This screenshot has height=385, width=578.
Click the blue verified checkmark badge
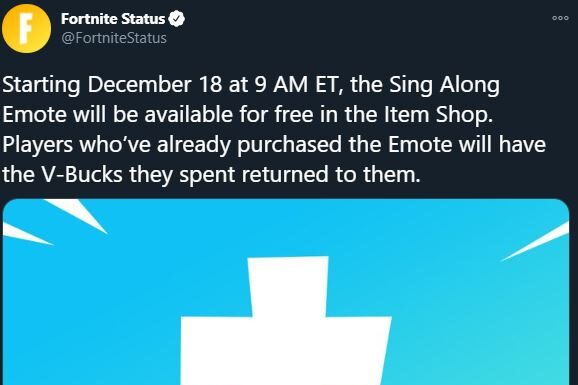point(177,19)
